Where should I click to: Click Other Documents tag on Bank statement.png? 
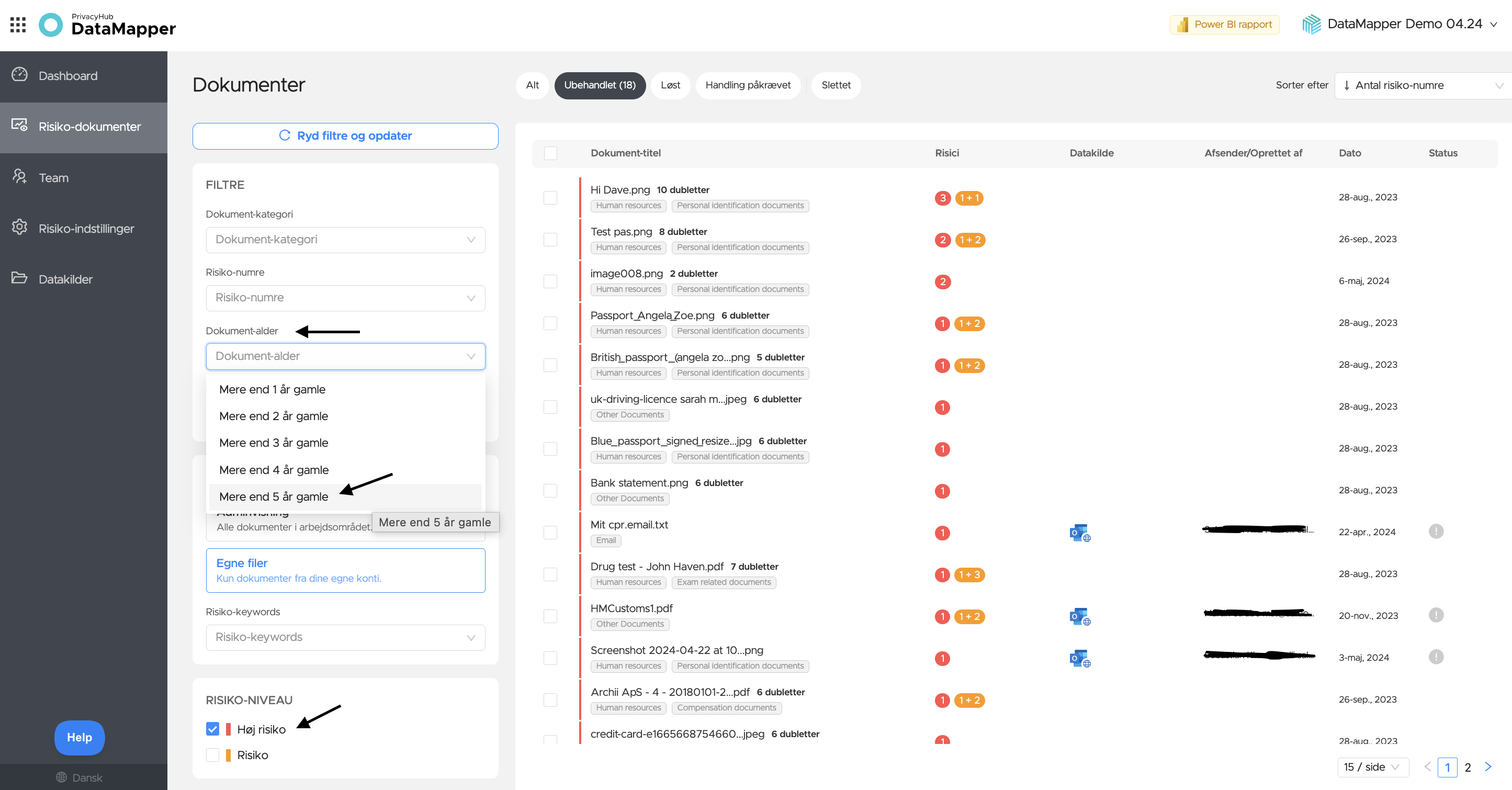pos(630,499)
